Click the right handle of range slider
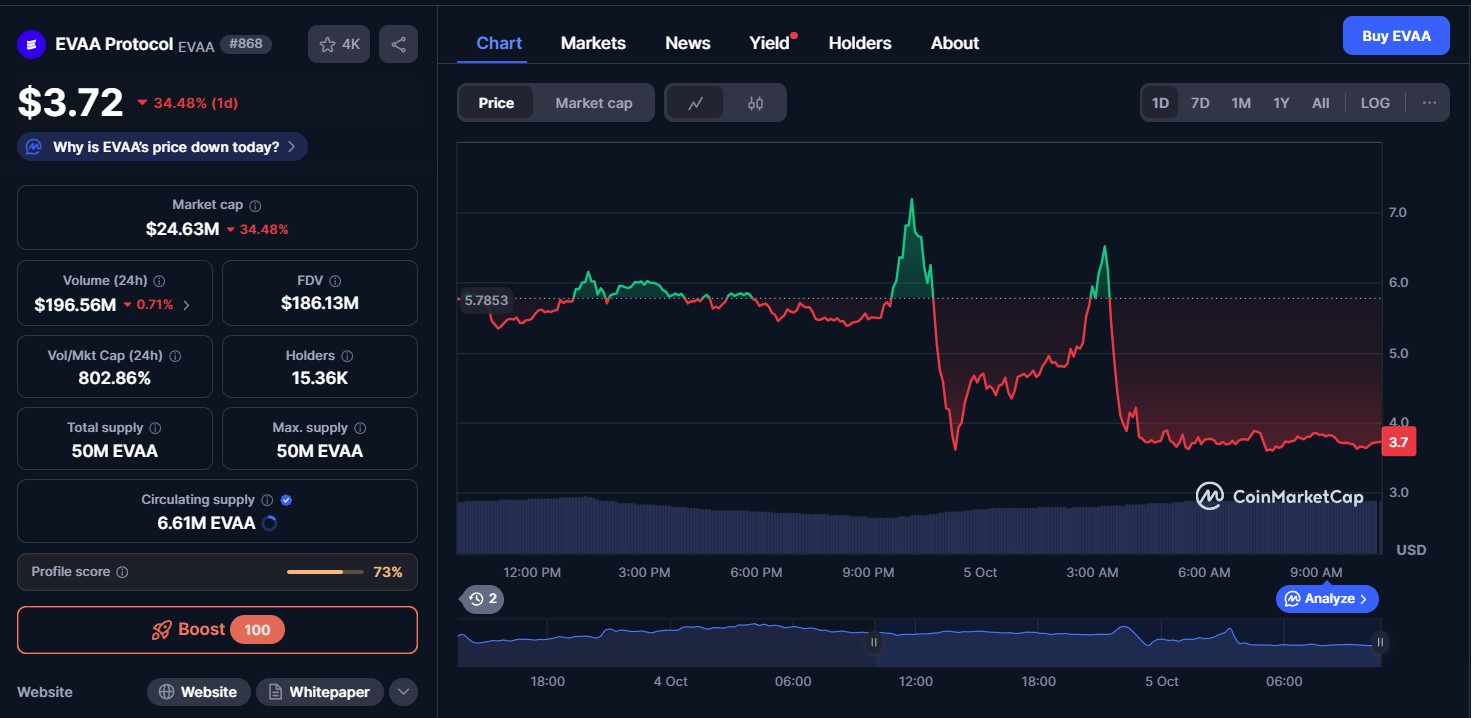 [1380, 642]
